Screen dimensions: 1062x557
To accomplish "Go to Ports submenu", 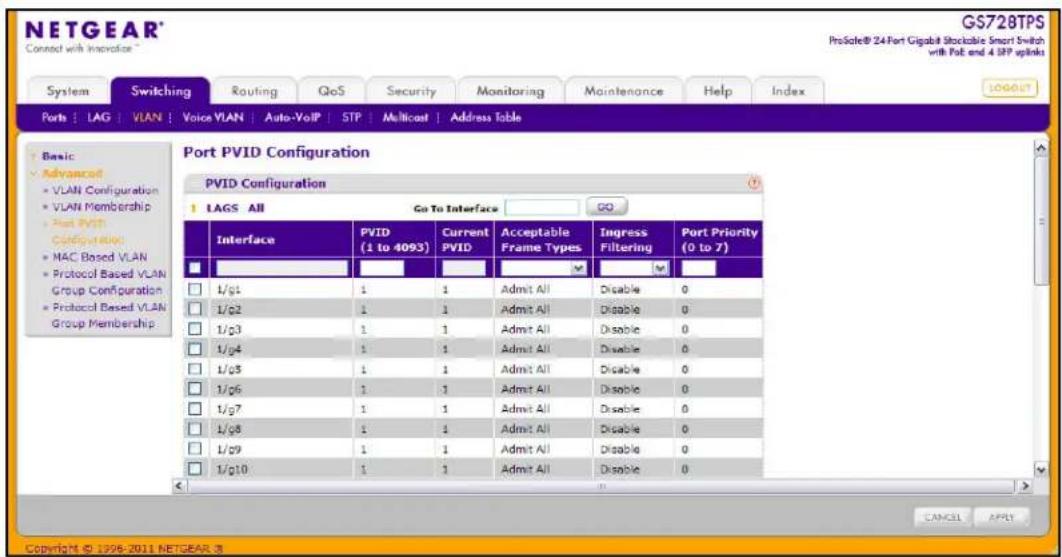I will coord(54,117).
